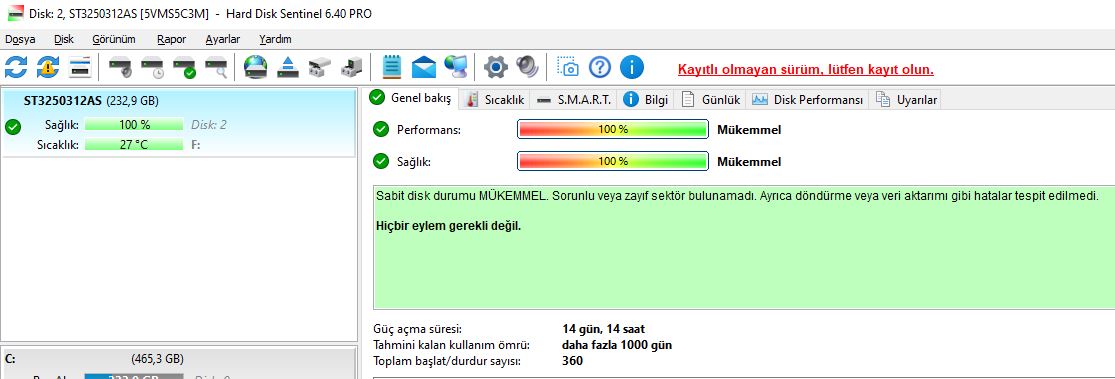Switch to the Uyarılar tab
Viewport: 1115px width, 379px height.
[x=907, y=100]
